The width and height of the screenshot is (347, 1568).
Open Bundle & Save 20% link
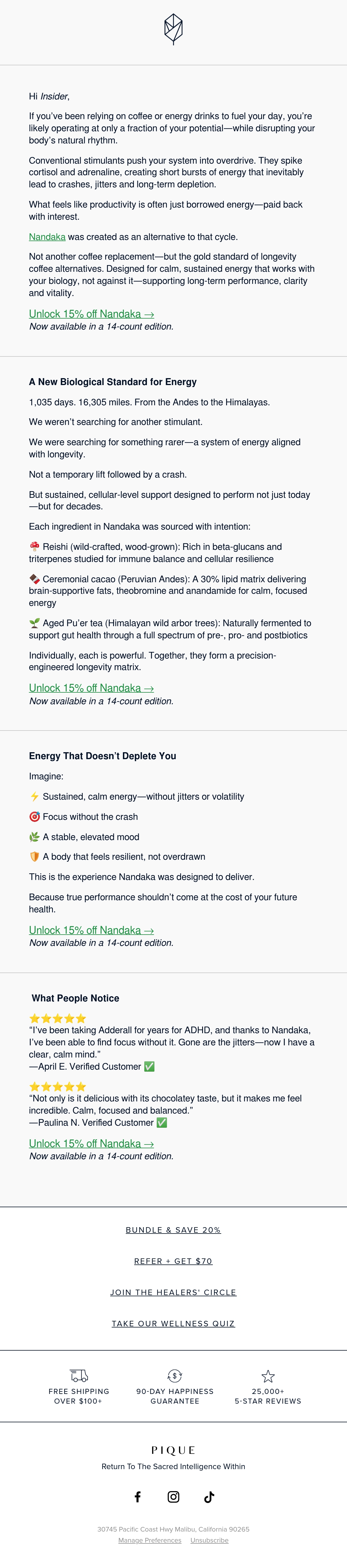pyautogui.click(x=173, y=1229)
